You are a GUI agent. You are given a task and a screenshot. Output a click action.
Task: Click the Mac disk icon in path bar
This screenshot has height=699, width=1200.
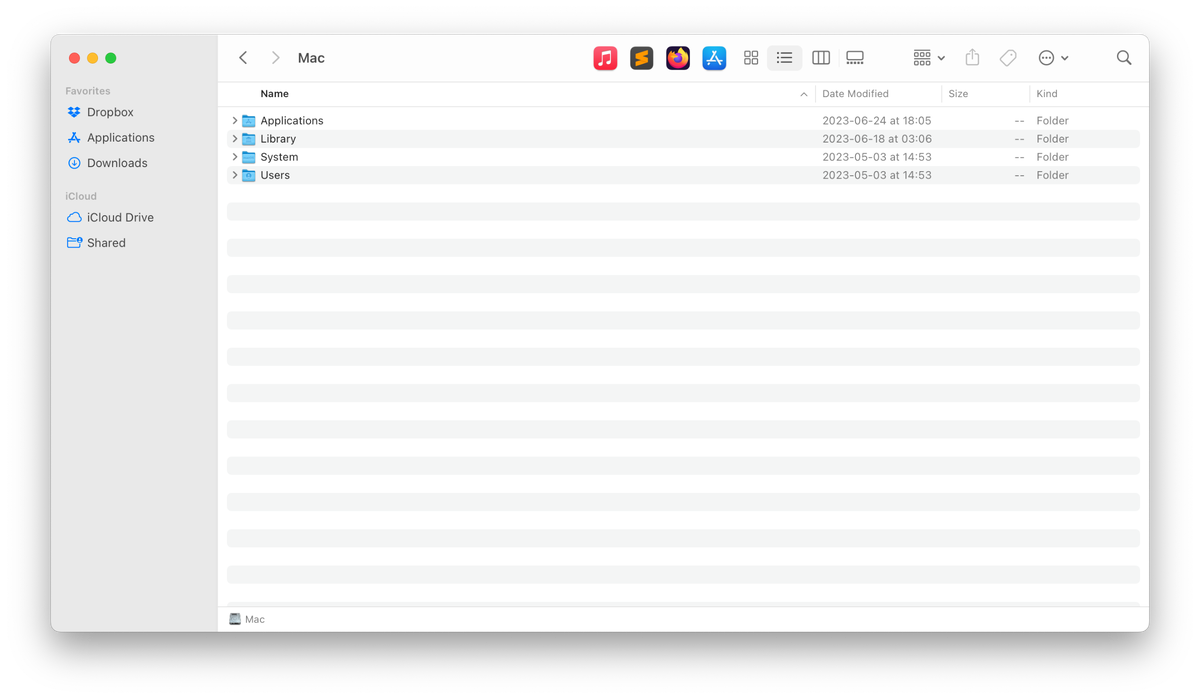[x=235, y=620]
